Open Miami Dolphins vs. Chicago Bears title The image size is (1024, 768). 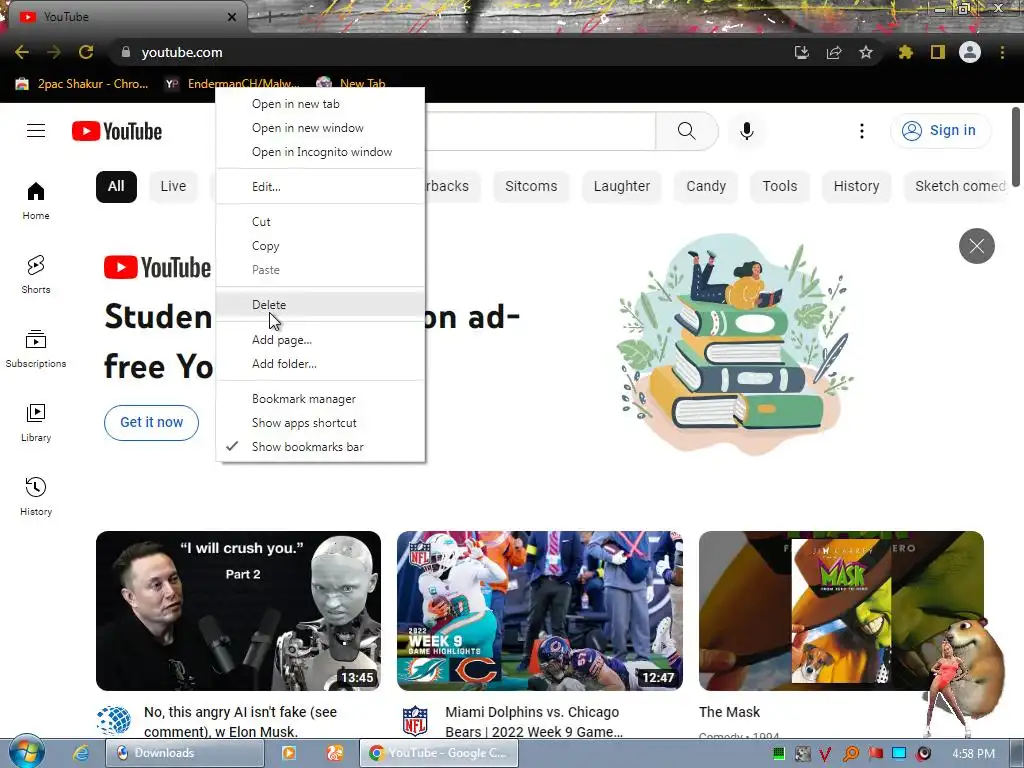click(534, 722)
